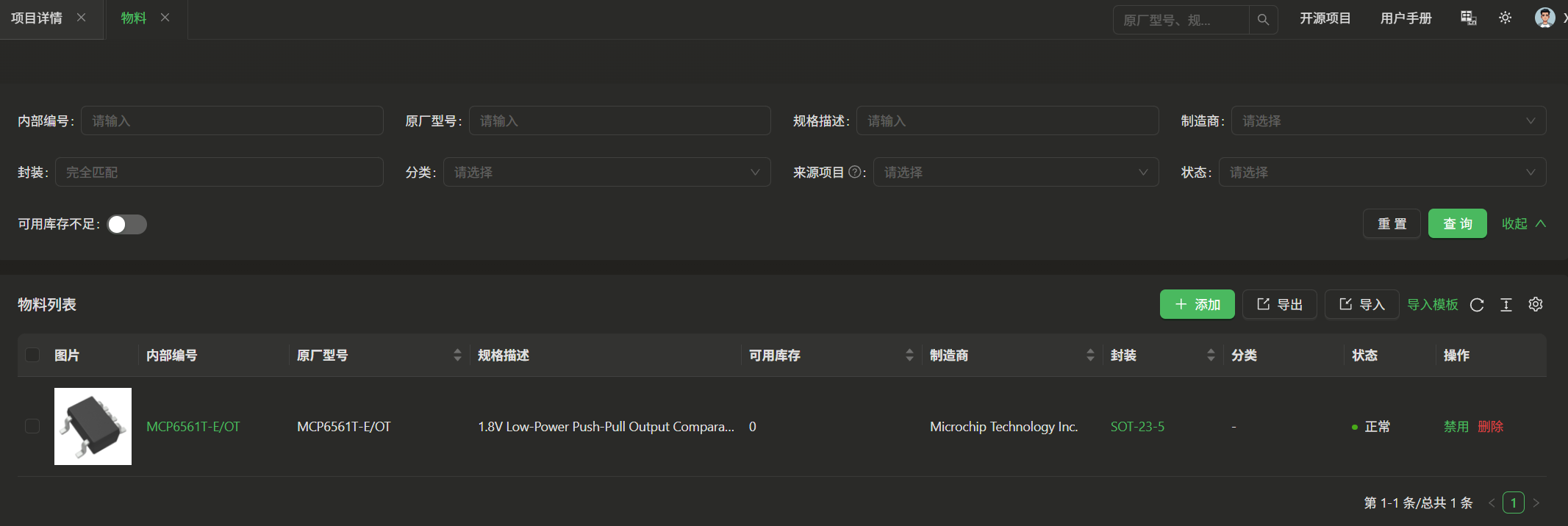Open the 制造商 filter dropdown
Image resolution: width=1568 pixels, height=526 pixels.
tap(1388, 120)
